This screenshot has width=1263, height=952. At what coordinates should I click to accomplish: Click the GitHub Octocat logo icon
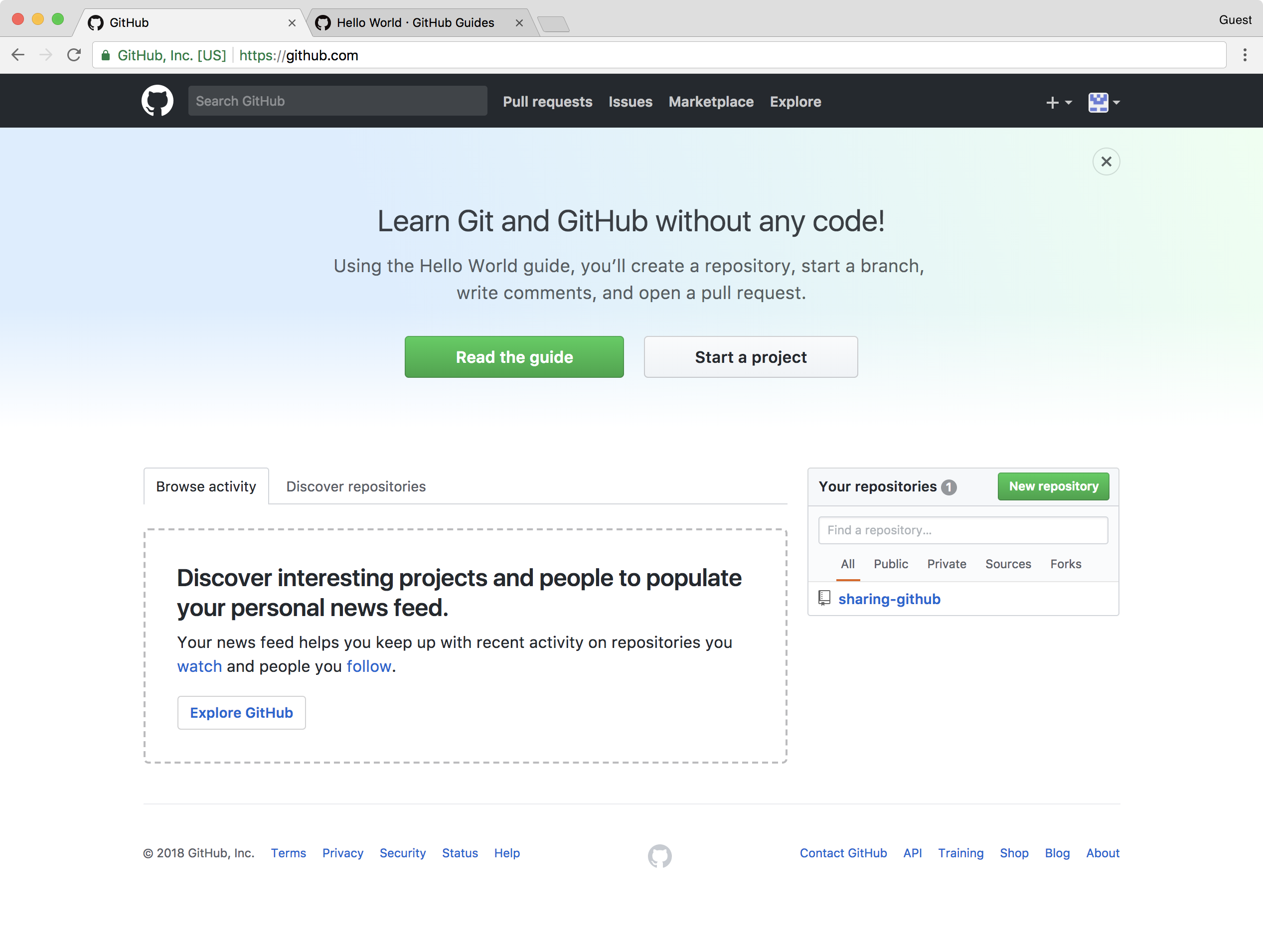click(x=157, y=100)
